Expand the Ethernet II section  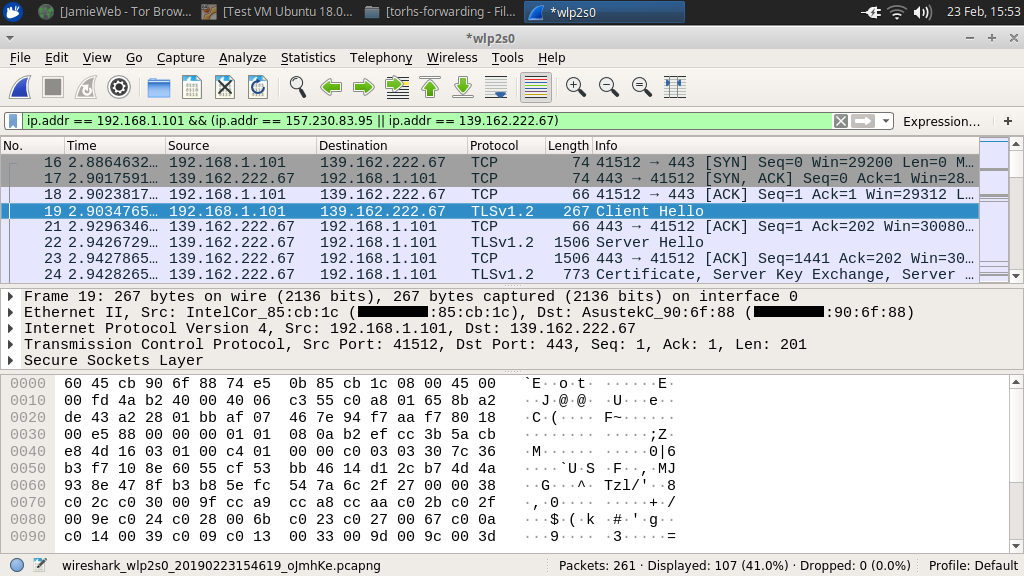point(10,312)
